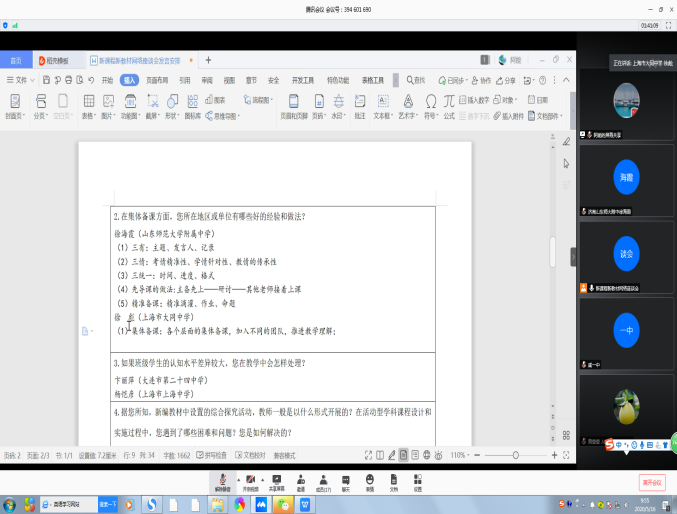Click the 海霞 participant avatar tile

coord(626,177)
